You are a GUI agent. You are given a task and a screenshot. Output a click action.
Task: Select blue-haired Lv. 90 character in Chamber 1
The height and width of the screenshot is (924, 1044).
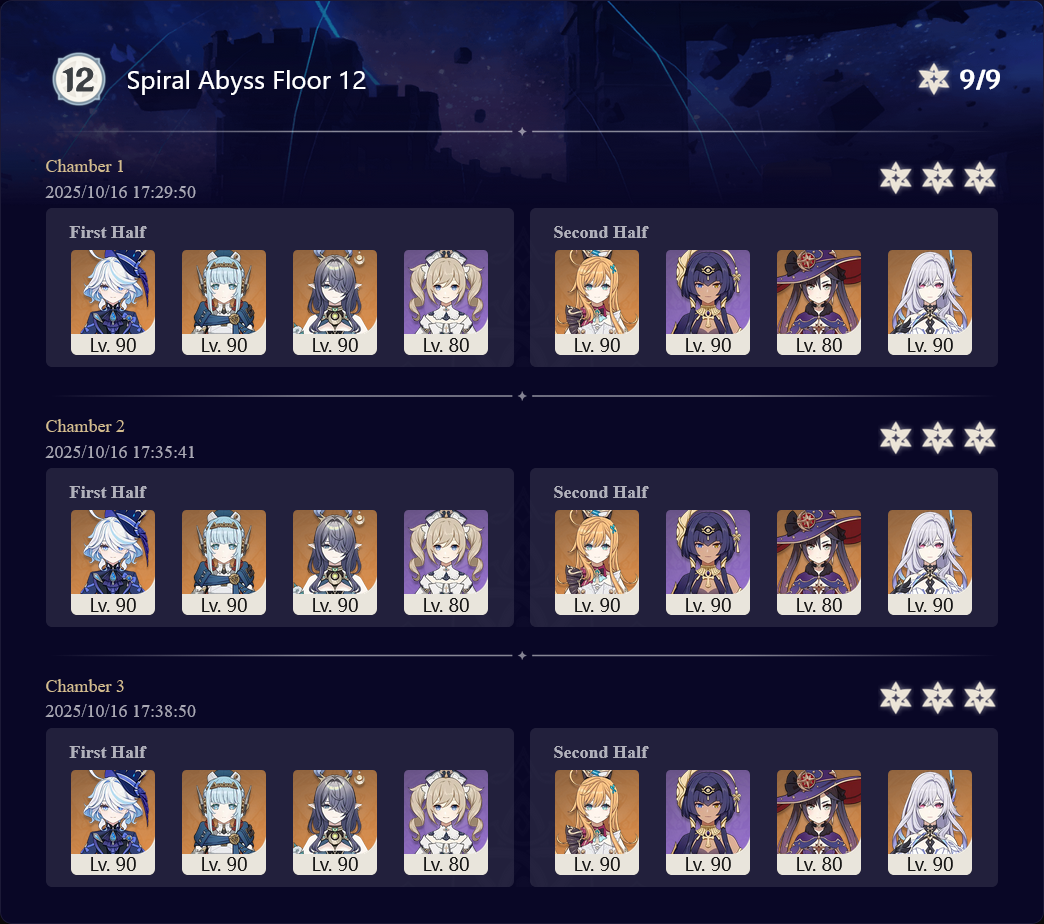pos(224,302)
